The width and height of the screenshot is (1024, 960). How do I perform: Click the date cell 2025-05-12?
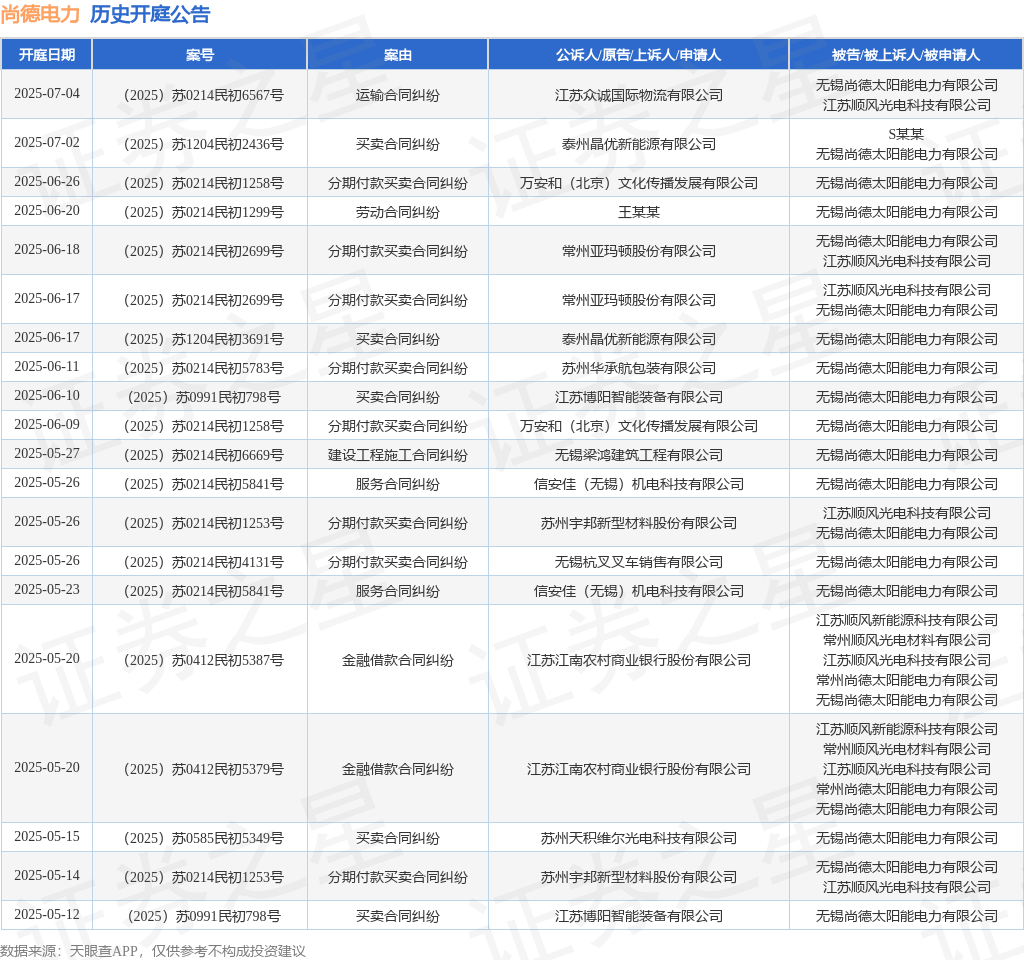point(47,914)
